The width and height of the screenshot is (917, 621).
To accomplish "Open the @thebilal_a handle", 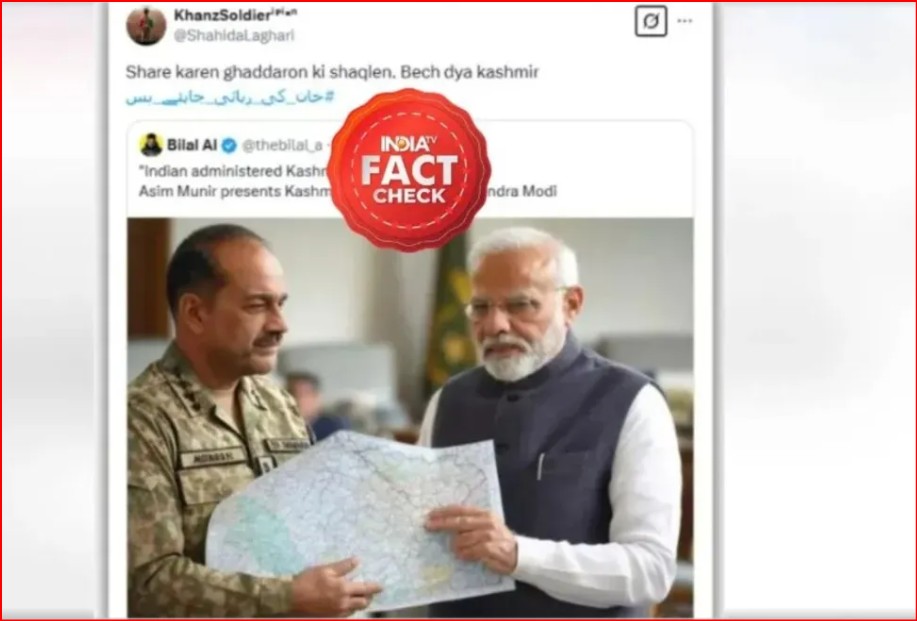I will coord(282,146).
